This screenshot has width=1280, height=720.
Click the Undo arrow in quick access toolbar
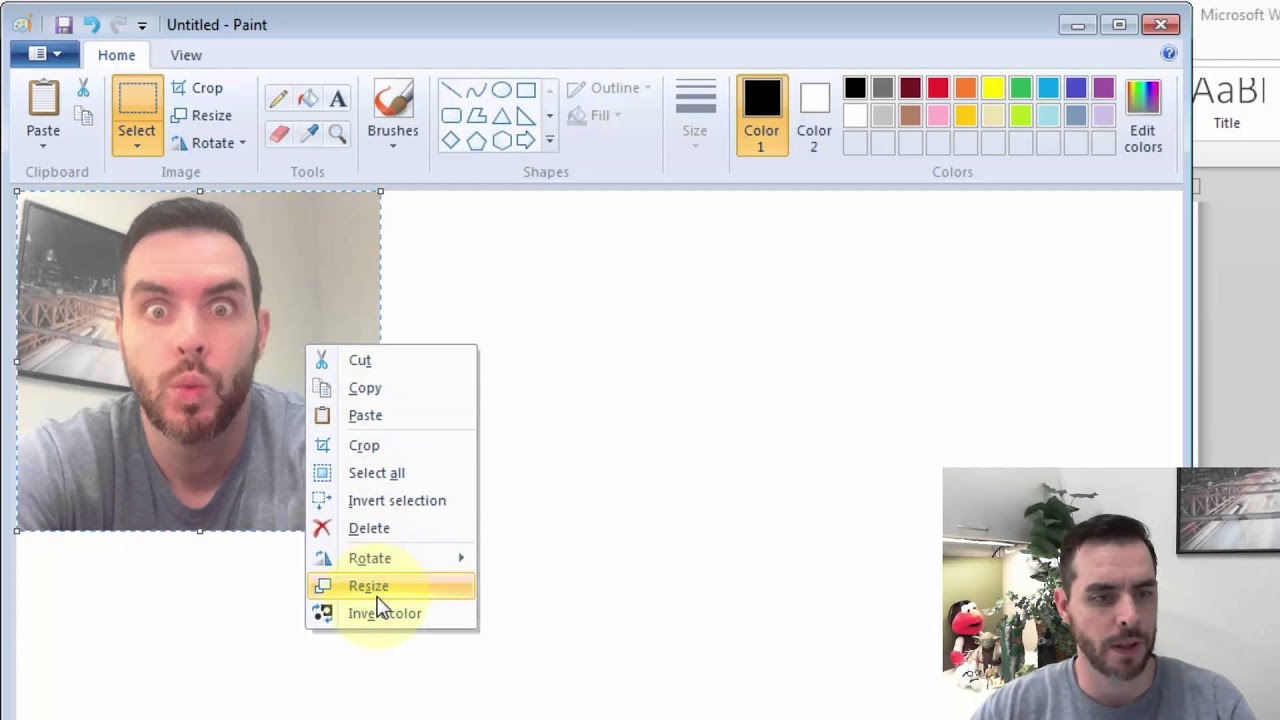point(91,25)
